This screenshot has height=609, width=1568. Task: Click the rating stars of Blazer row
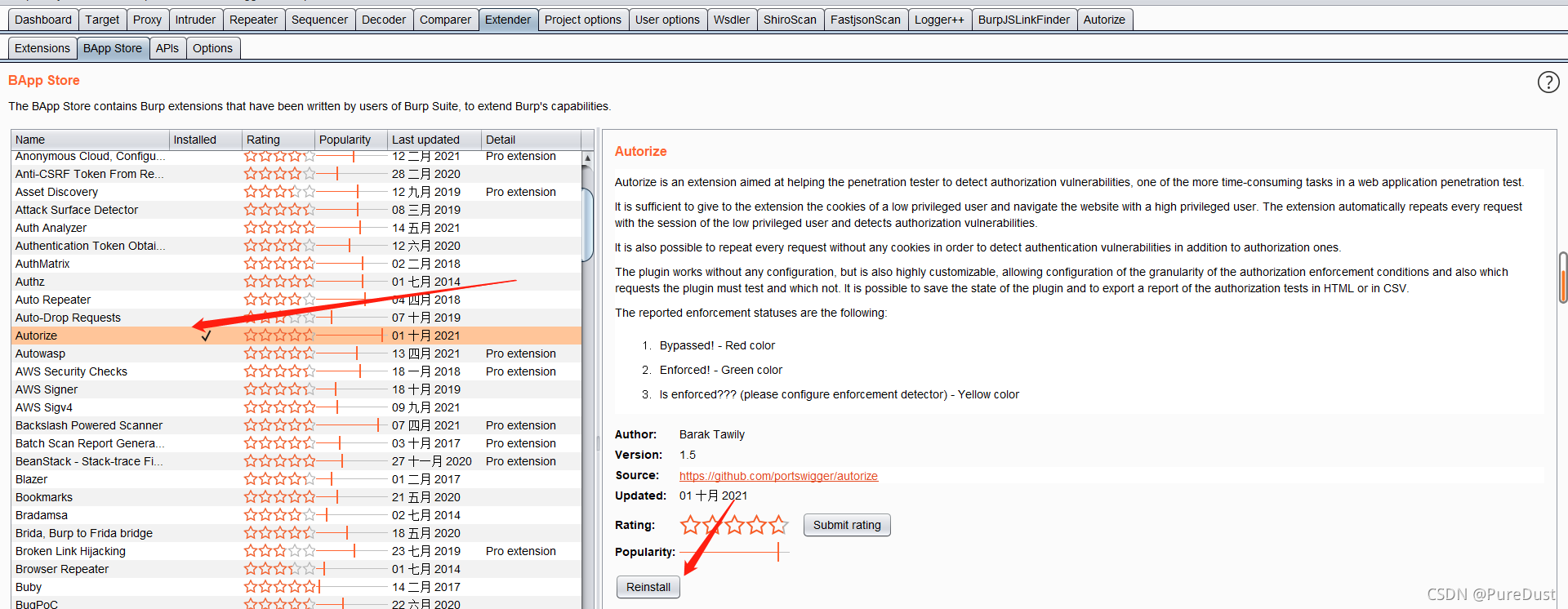click(x=279, y=479)
